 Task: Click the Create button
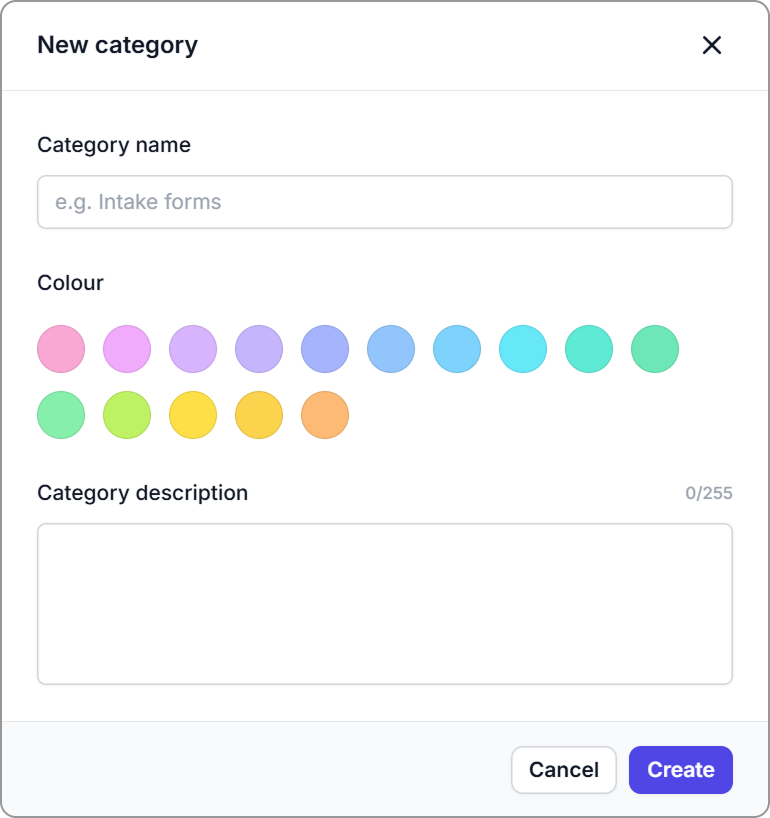[680, 770]
